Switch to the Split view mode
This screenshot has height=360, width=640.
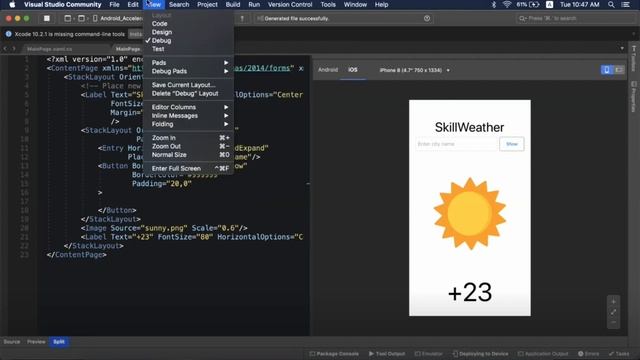point(59,342)
